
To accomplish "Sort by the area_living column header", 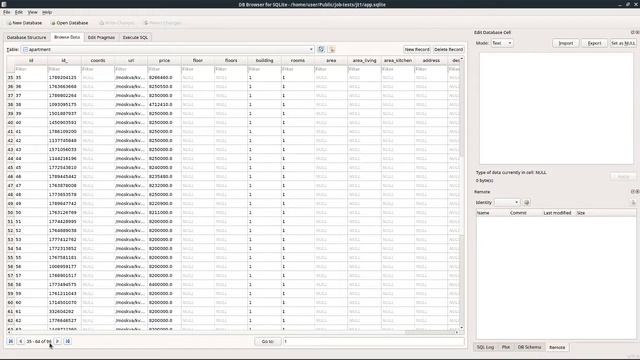I will [x=364, y=60].
